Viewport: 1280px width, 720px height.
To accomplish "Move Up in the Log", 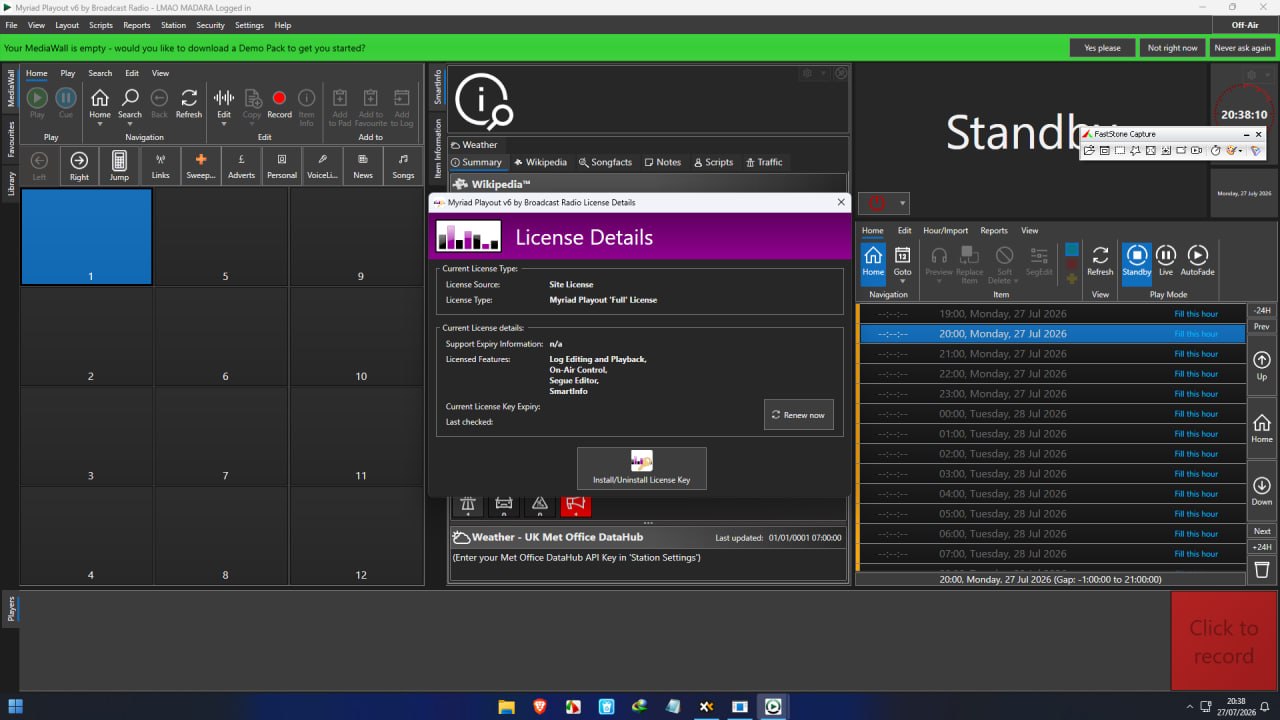I will coord(1262,366).
